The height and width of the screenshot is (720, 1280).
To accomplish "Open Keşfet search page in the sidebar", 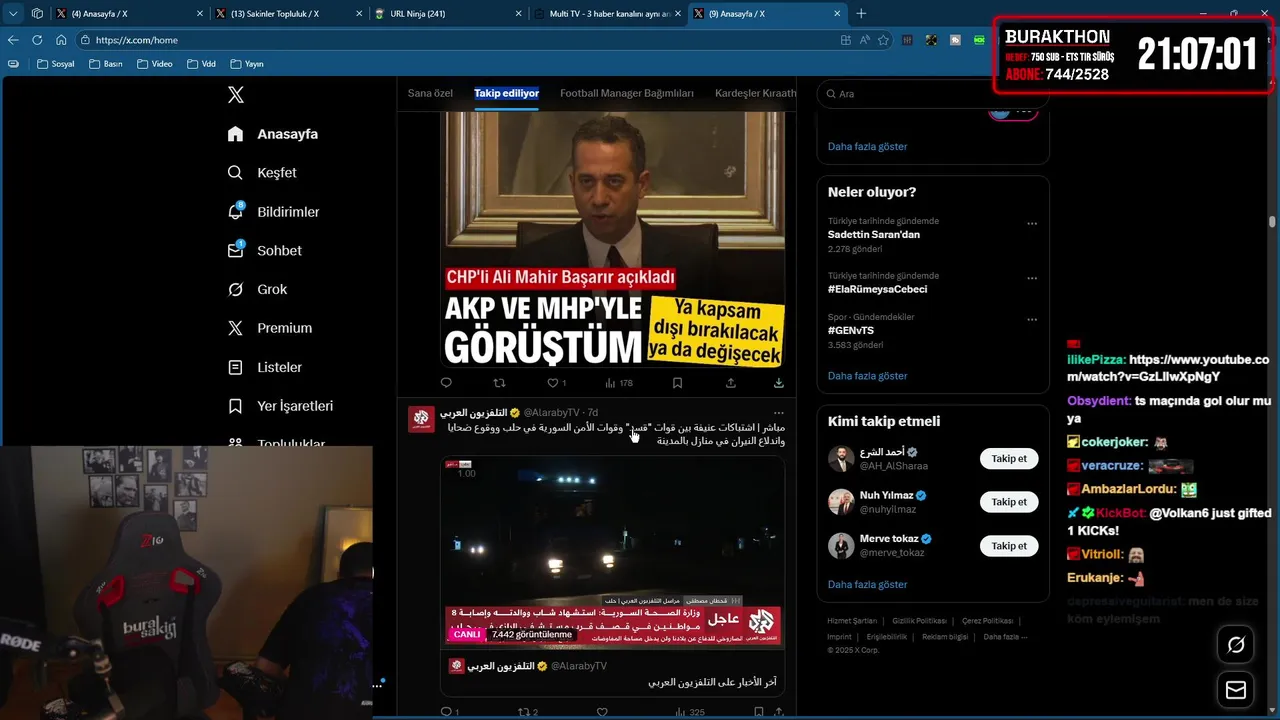I will point(263,173).
